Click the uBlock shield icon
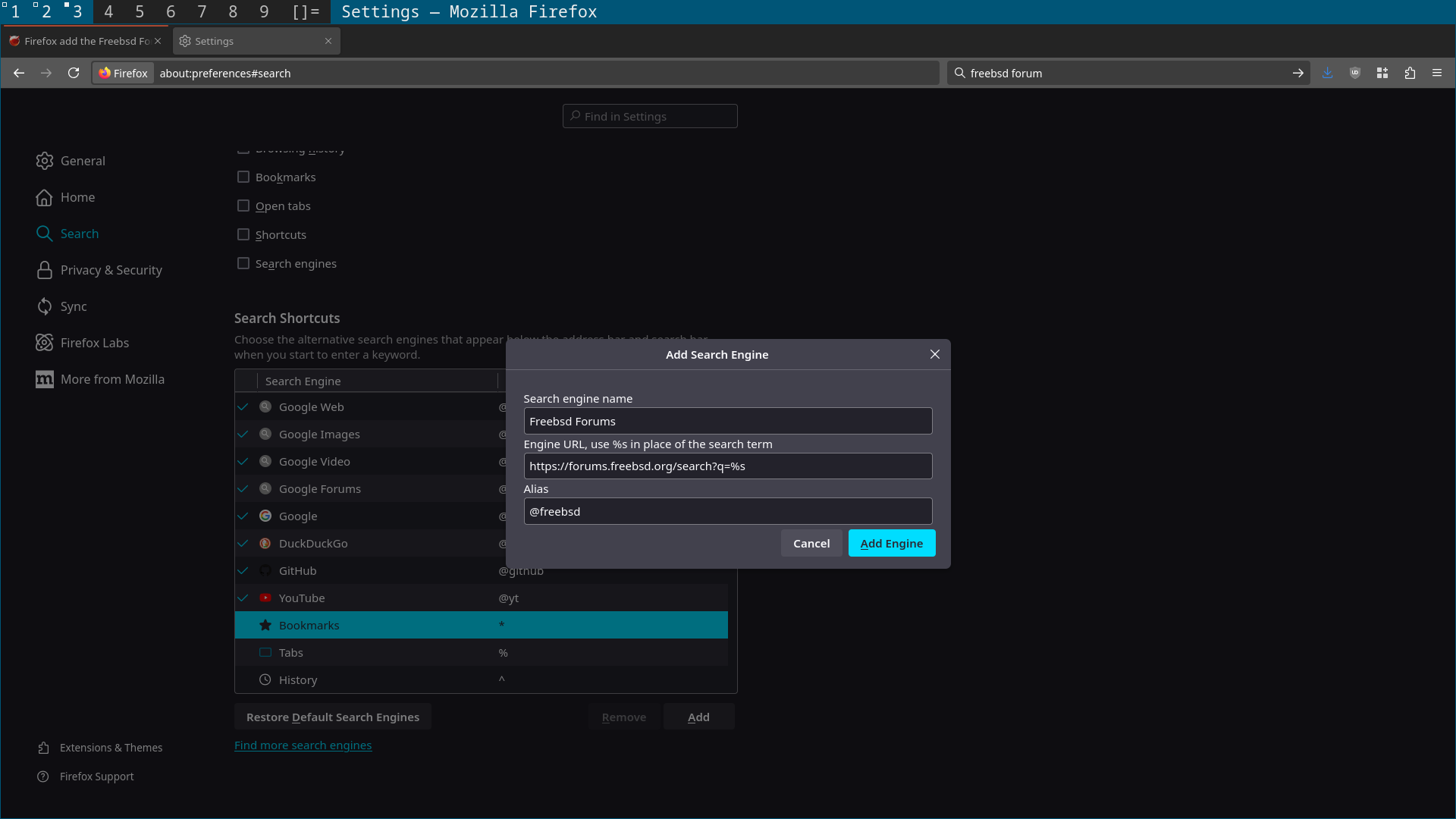 (x=1354, y=73)
